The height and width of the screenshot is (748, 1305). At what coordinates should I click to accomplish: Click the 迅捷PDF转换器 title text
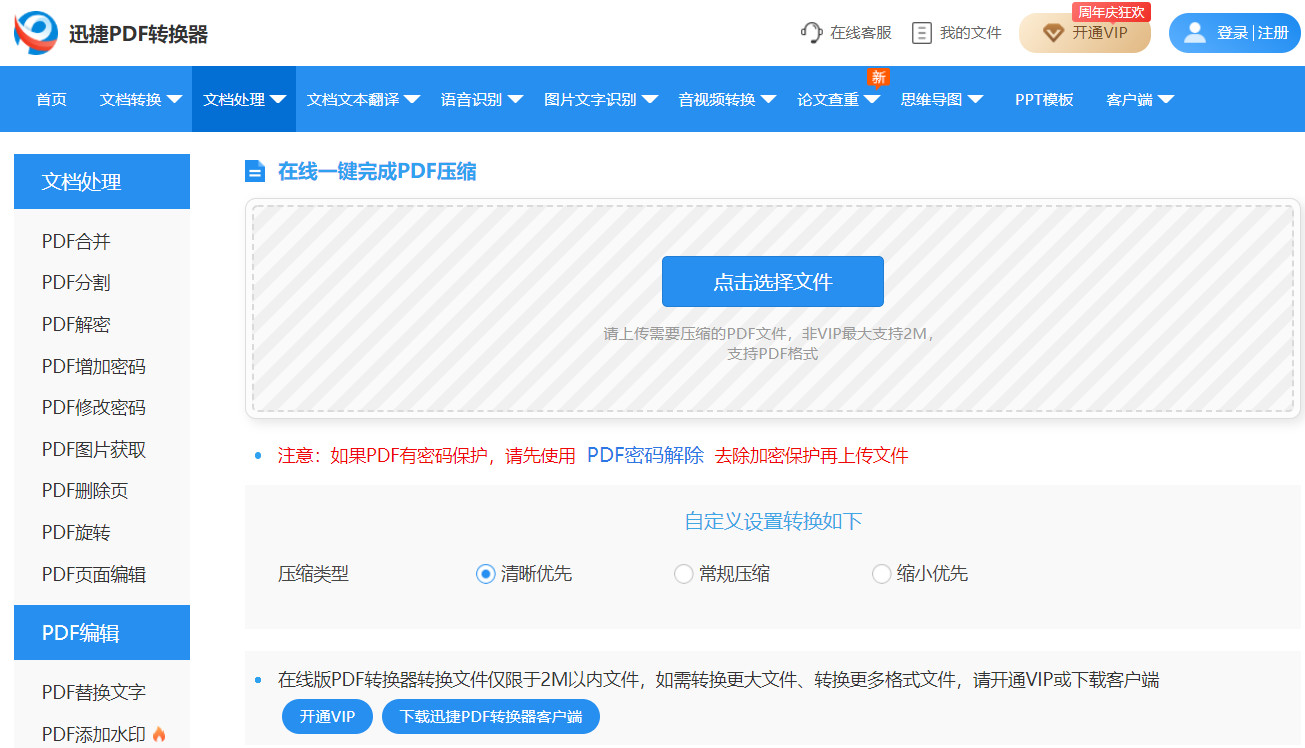[139, 34]
